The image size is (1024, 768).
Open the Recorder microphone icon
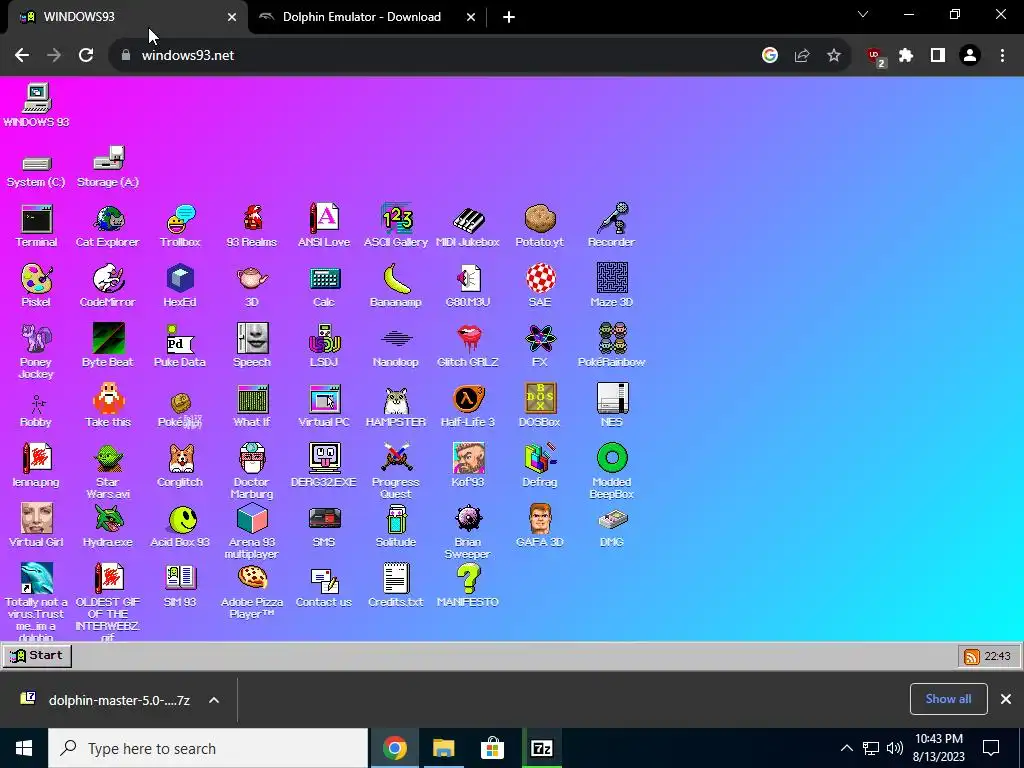(611, 226)
